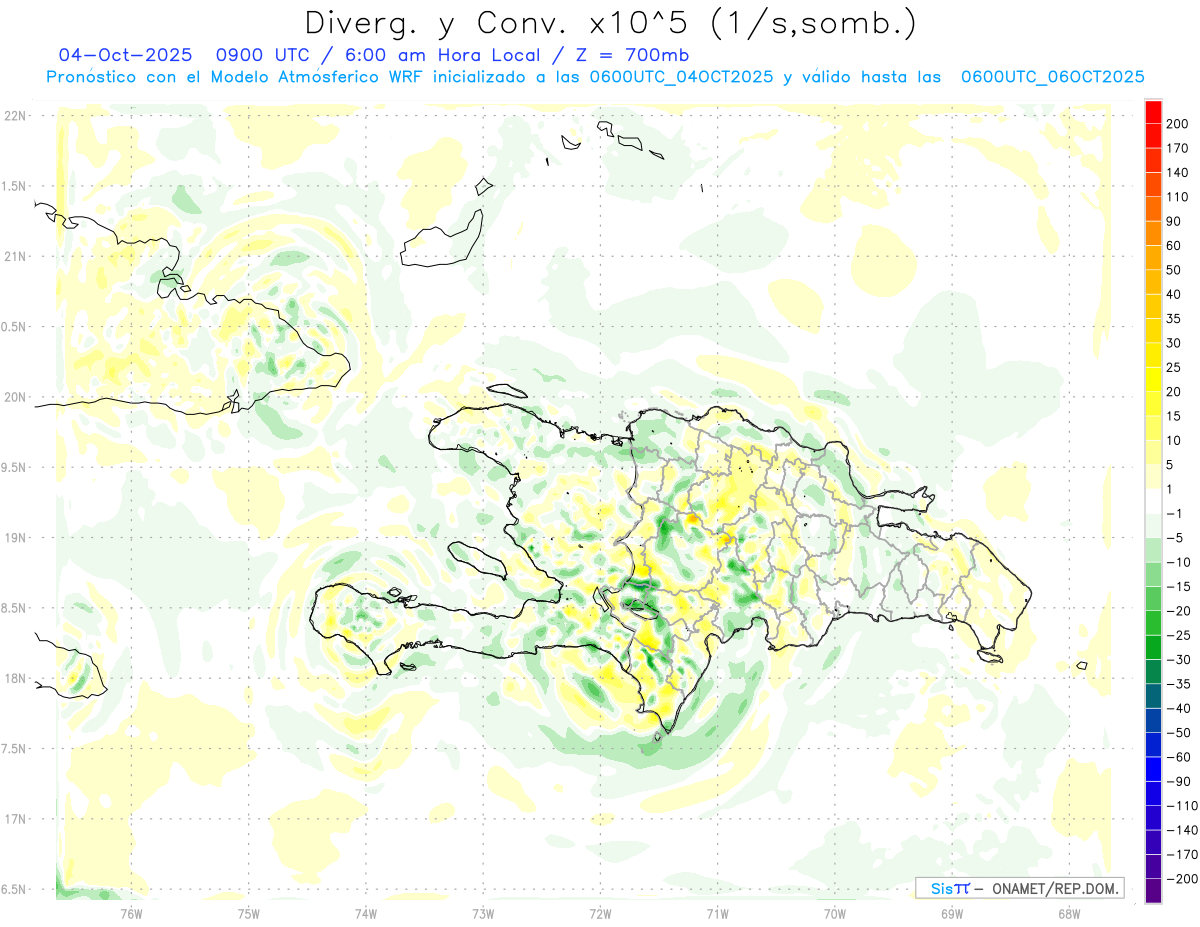Click the '-170' color scale value
The image size is (1200, 927).
click(1183, 854)
